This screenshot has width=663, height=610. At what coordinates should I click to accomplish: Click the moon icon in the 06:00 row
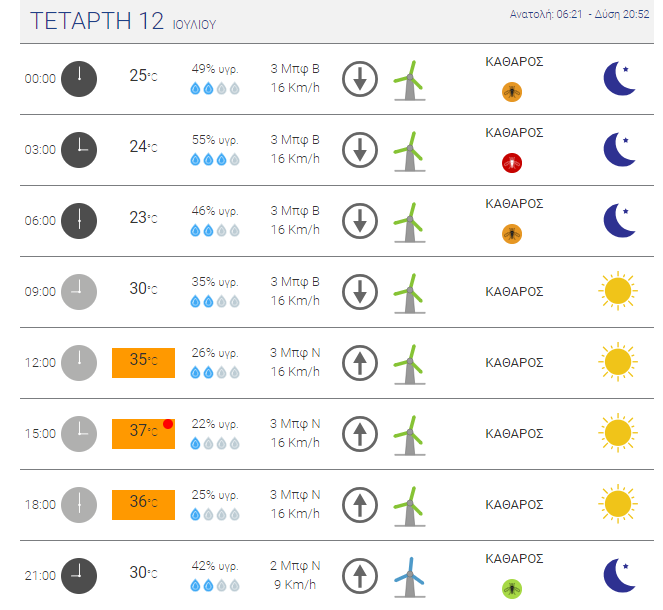tap(619, 220)
